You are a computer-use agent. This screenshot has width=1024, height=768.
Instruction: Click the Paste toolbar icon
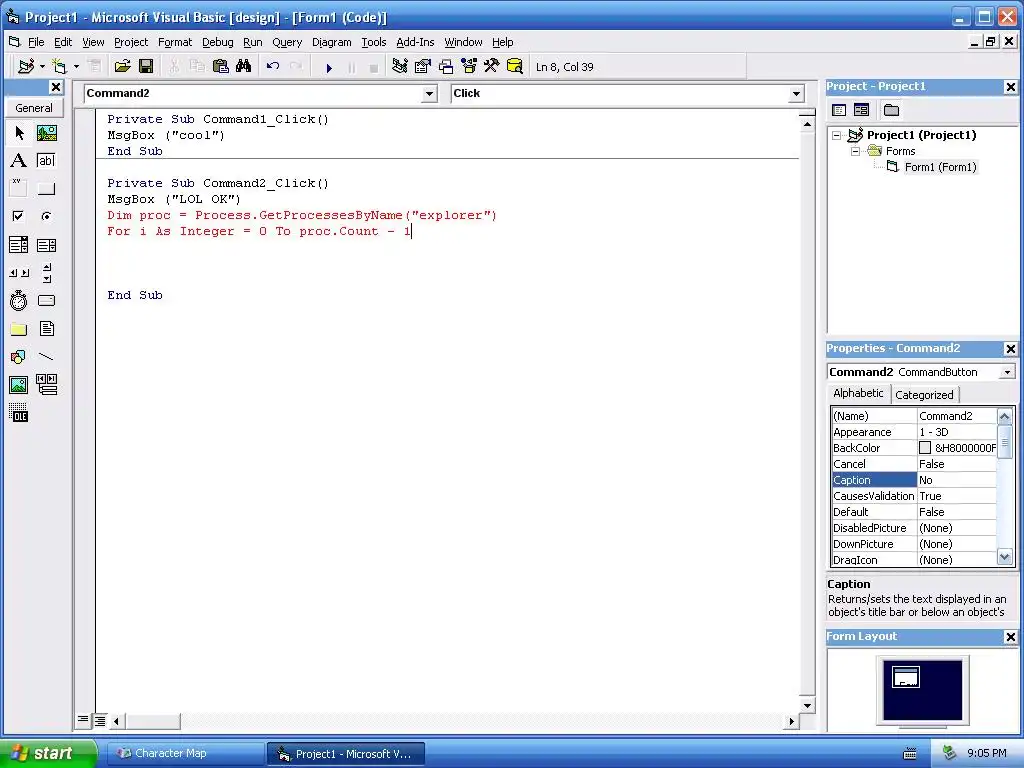tap(221, 66)
